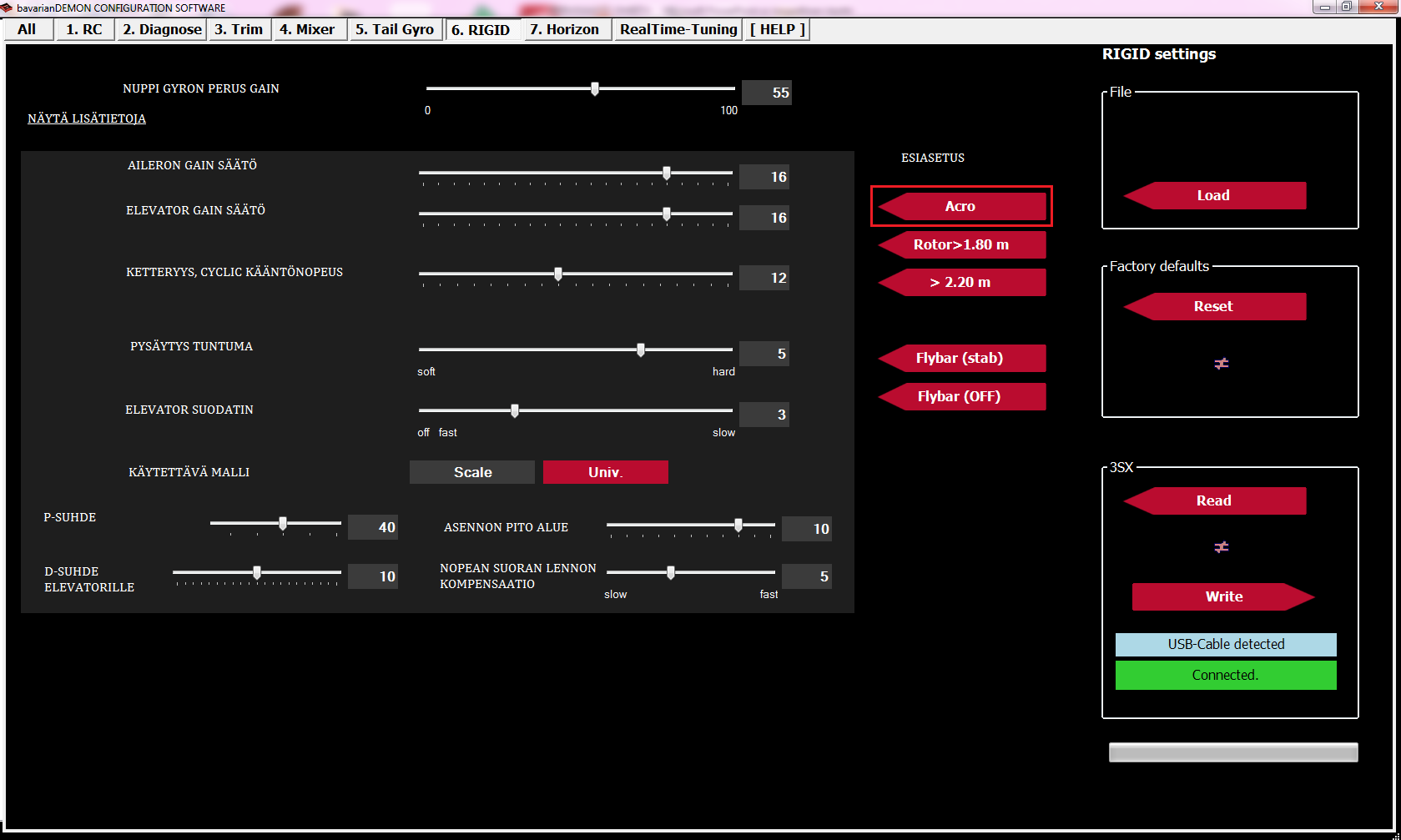Click the Load file button
Viewport: 1401px width, 840px height.
tap(1215, 195)
